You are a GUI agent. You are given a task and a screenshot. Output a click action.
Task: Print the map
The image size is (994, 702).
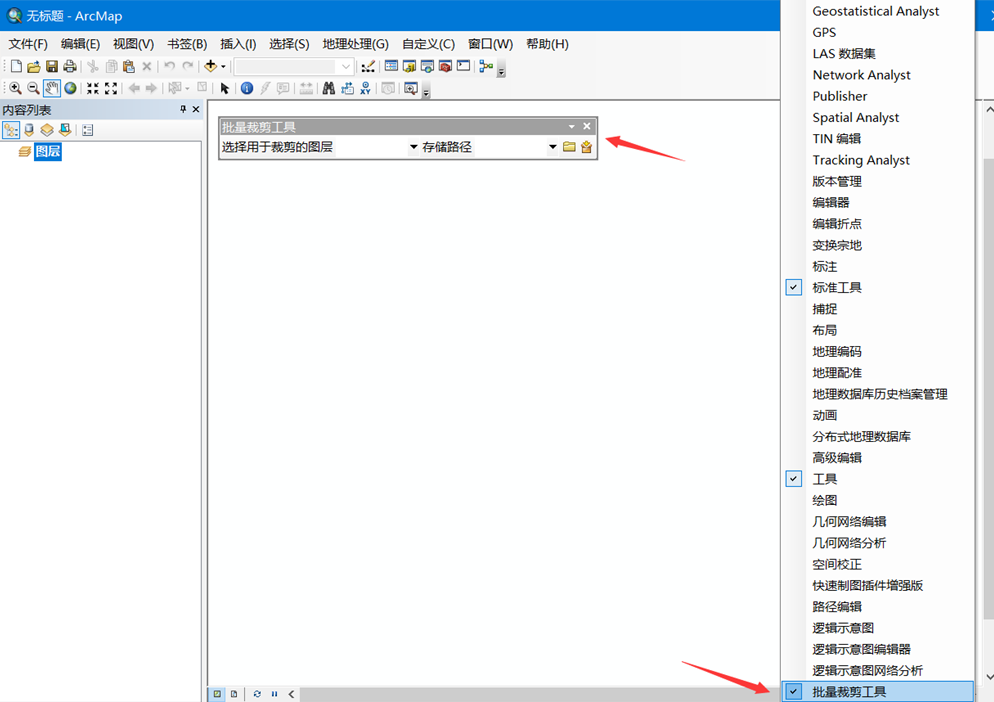tap(70, 67)
